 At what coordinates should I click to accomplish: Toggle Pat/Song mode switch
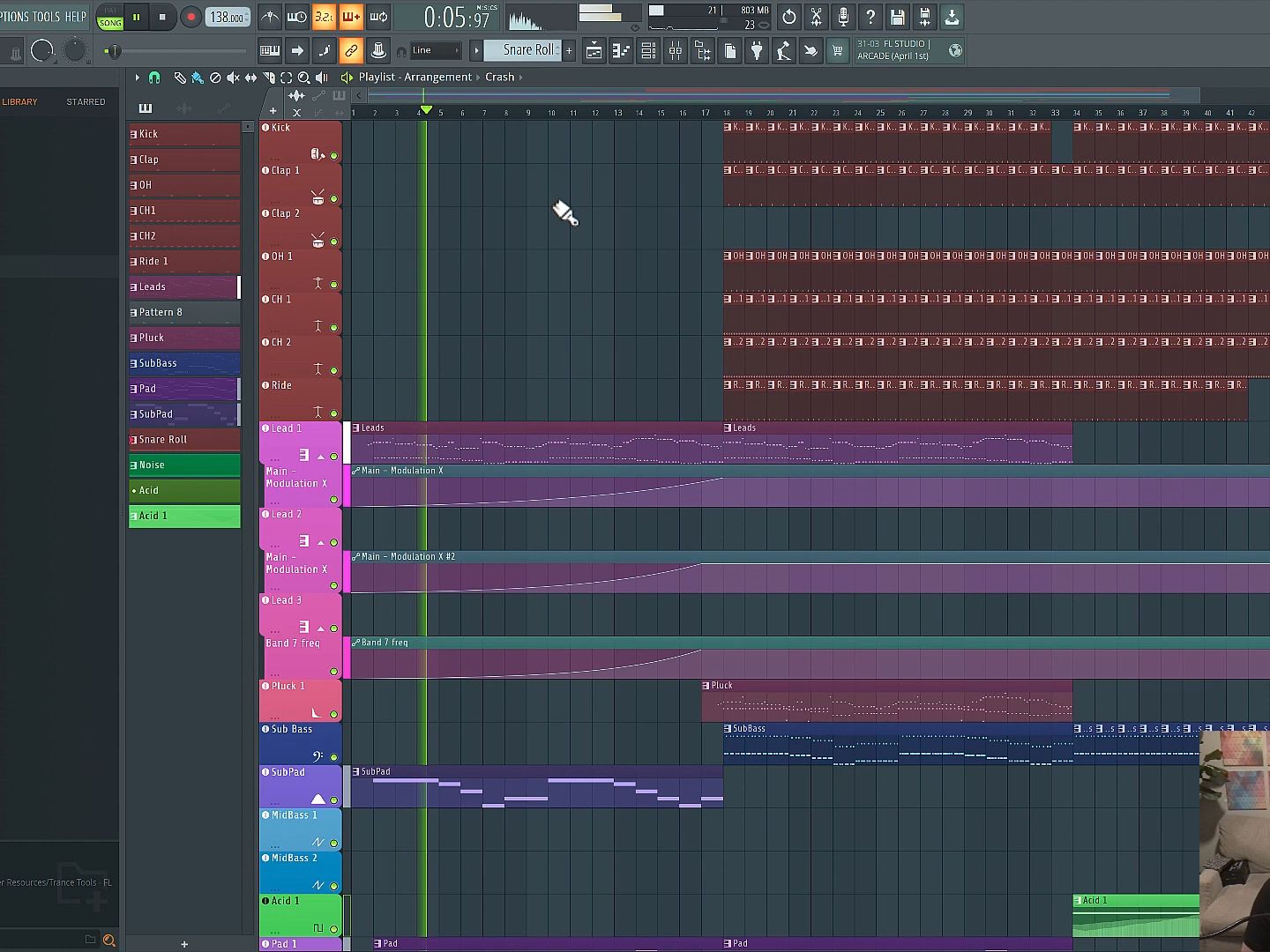(110, 18)
